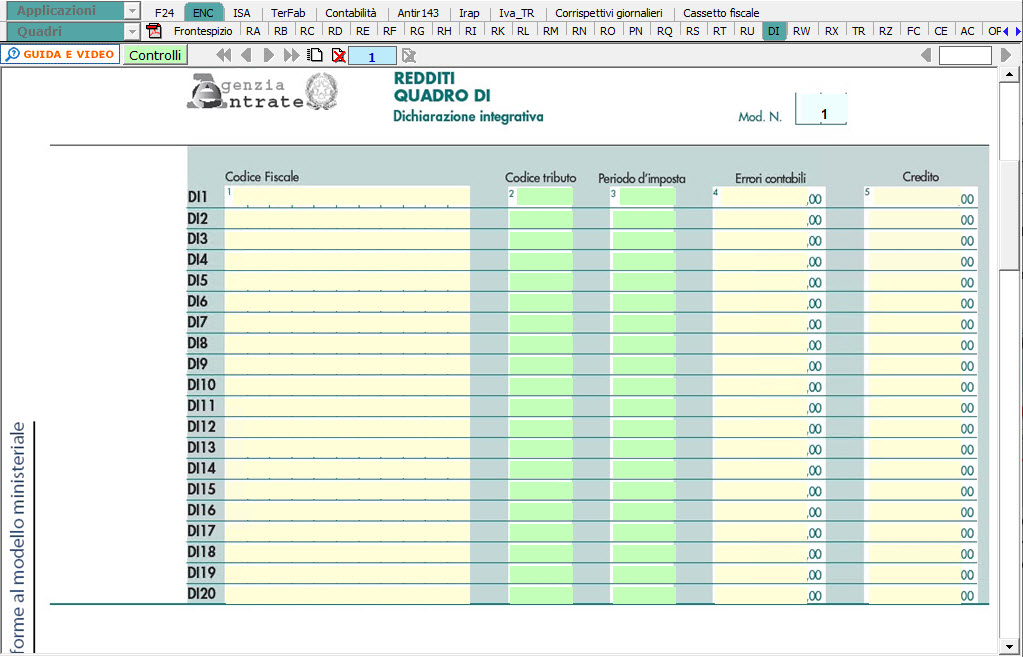This screenshot has width=1023, height=657.
Task: Click the DI12 Codice tributo field
Action: [x=540, y=427]
